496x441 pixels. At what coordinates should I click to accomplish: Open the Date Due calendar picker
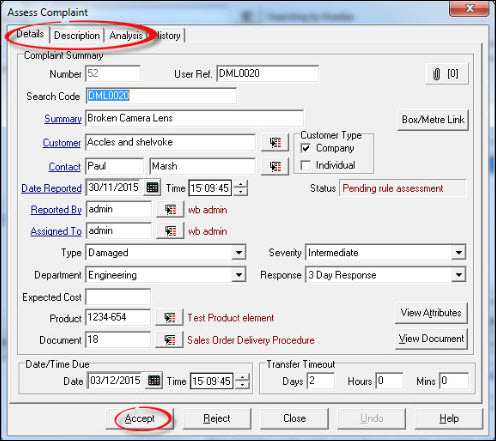(x=154, y=380)
